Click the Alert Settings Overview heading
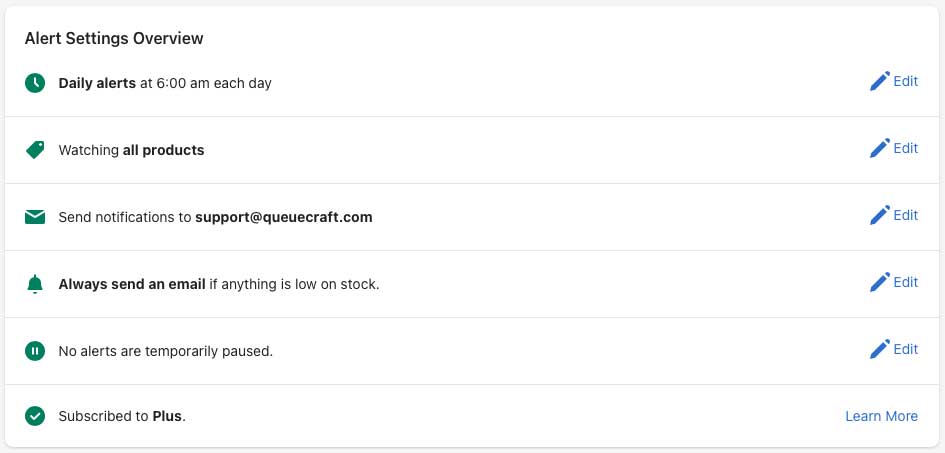Image resolution: width=945 pixels, height=453 pixels. pos(114,39)
